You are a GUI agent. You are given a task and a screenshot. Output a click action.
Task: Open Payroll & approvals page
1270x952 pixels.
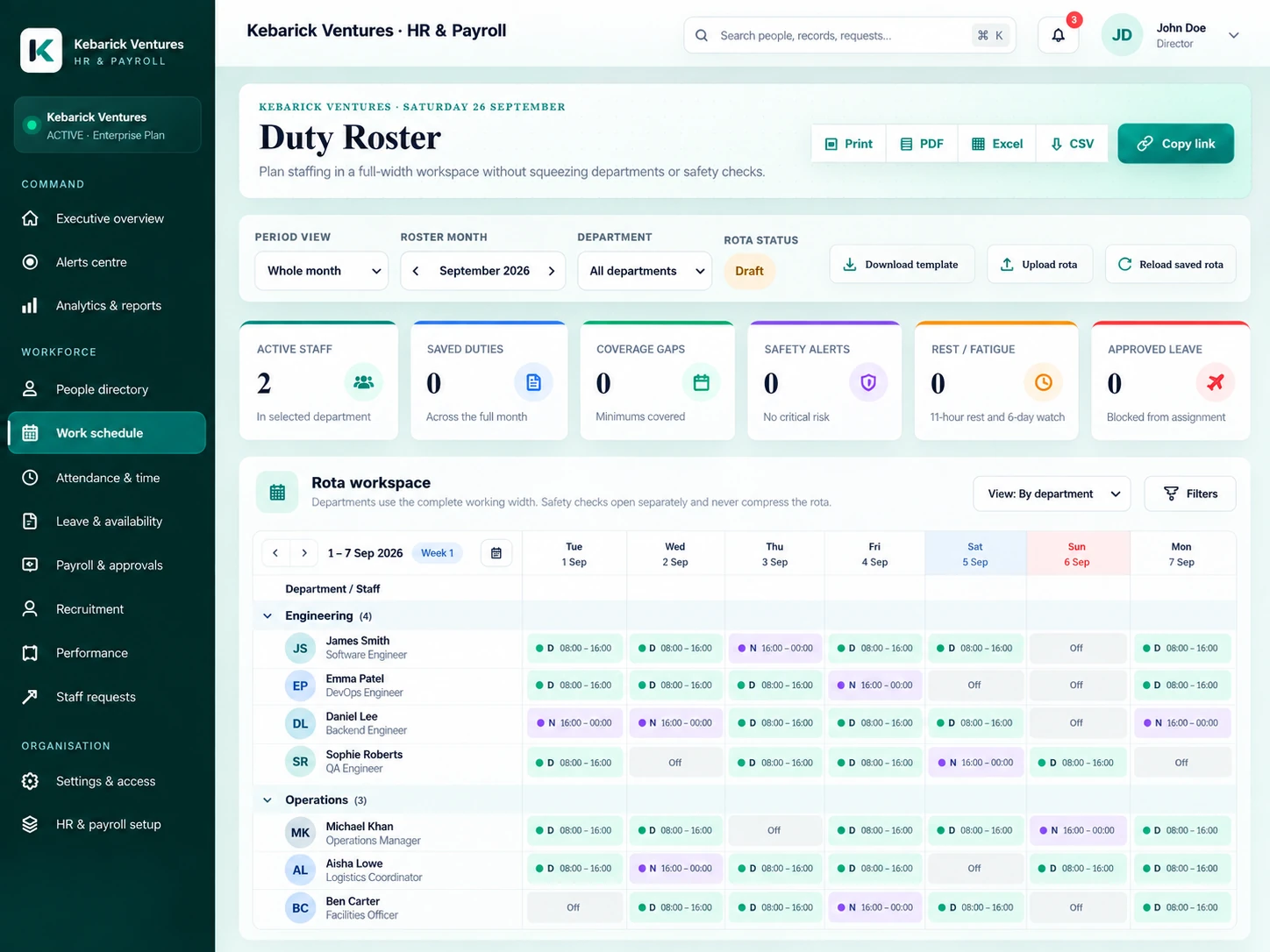click(107, 565)
